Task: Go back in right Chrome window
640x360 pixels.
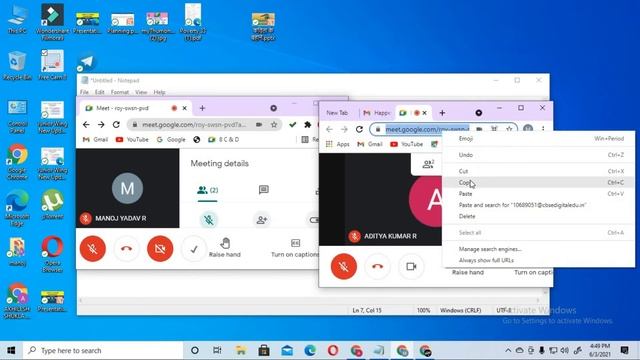Action: point(329,129)
